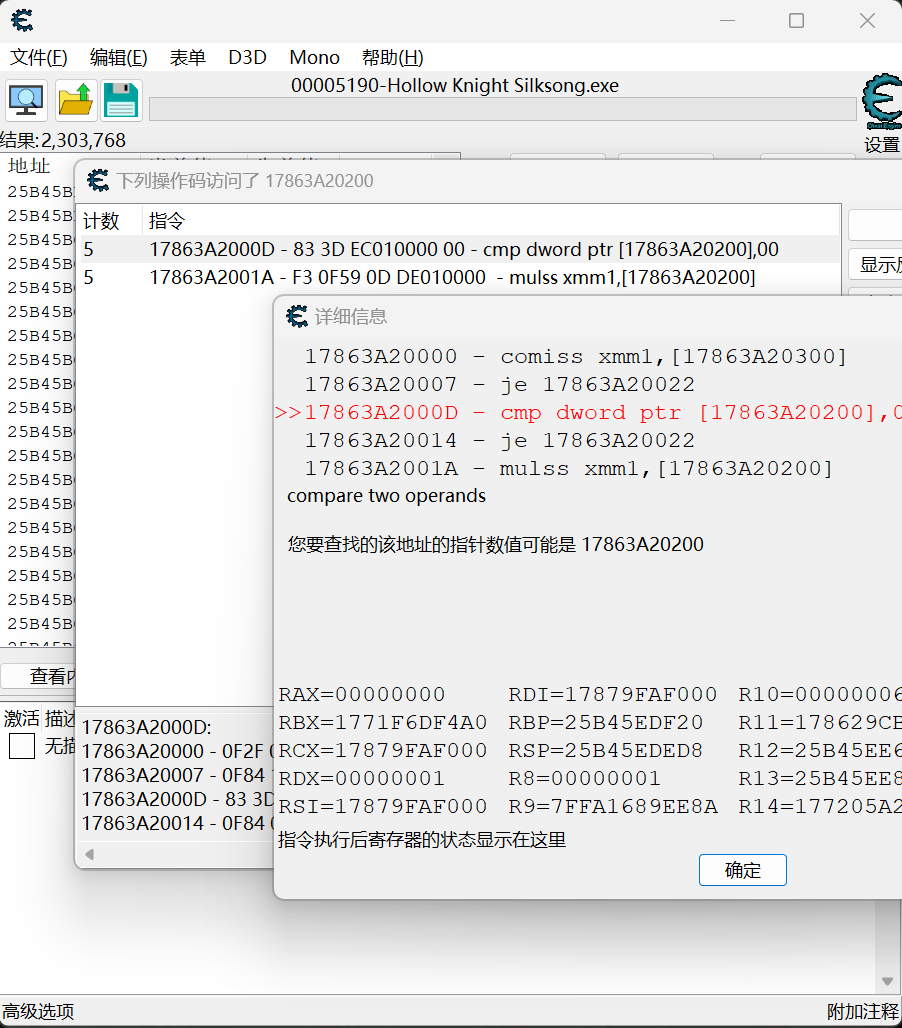The width and height of the screenshot is (902, 1028).
Task: Click the RDI=17879FAF000 register value
Action: [x=613, y=694]
